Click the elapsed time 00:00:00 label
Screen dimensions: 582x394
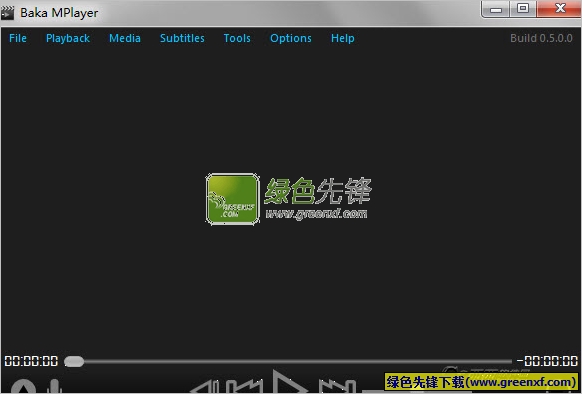31,361
